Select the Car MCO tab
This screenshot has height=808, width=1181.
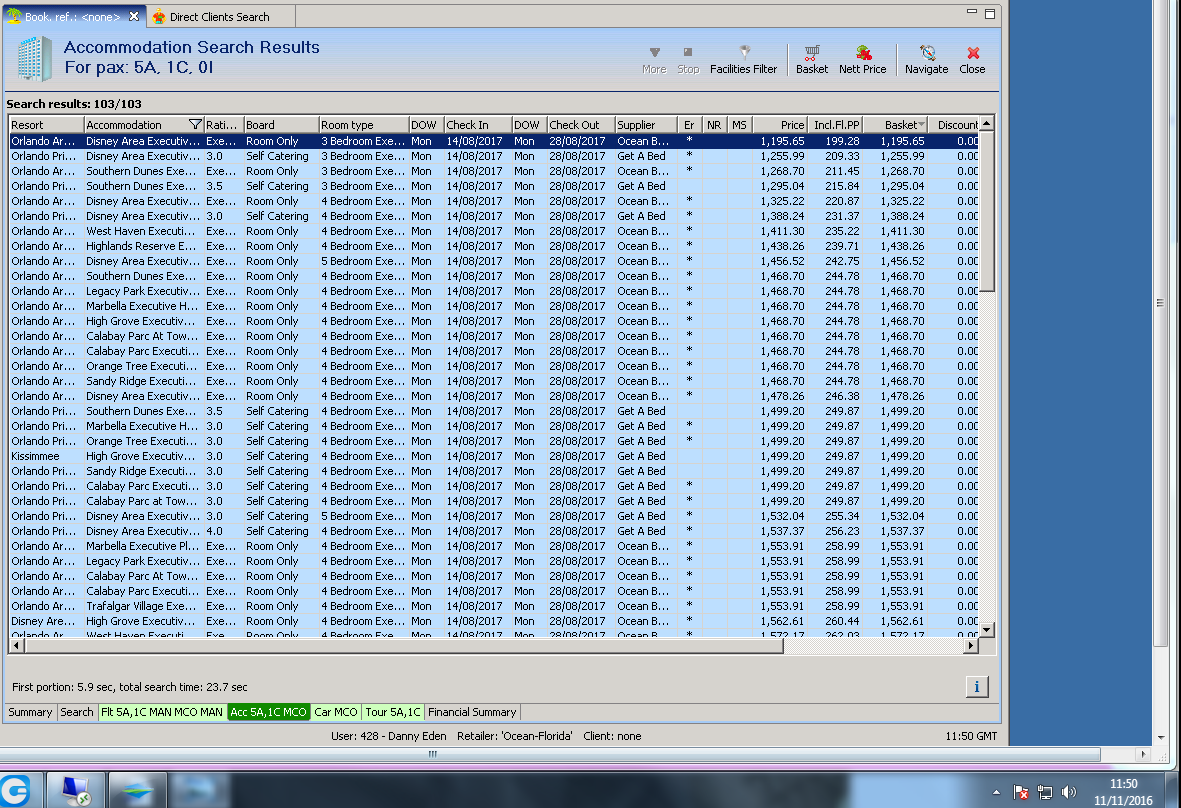tap(335, 712)
